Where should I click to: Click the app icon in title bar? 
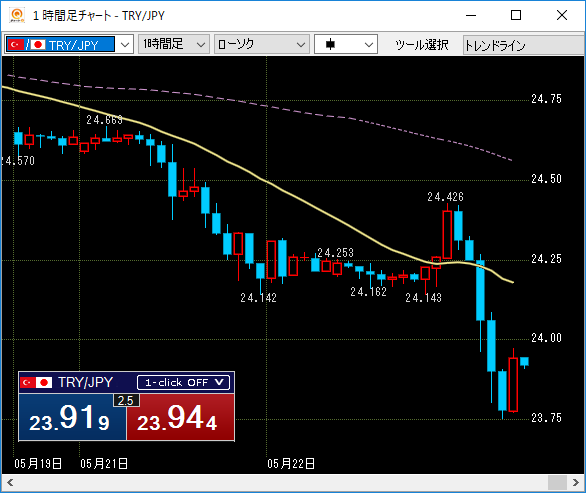(x=17, y=15)
